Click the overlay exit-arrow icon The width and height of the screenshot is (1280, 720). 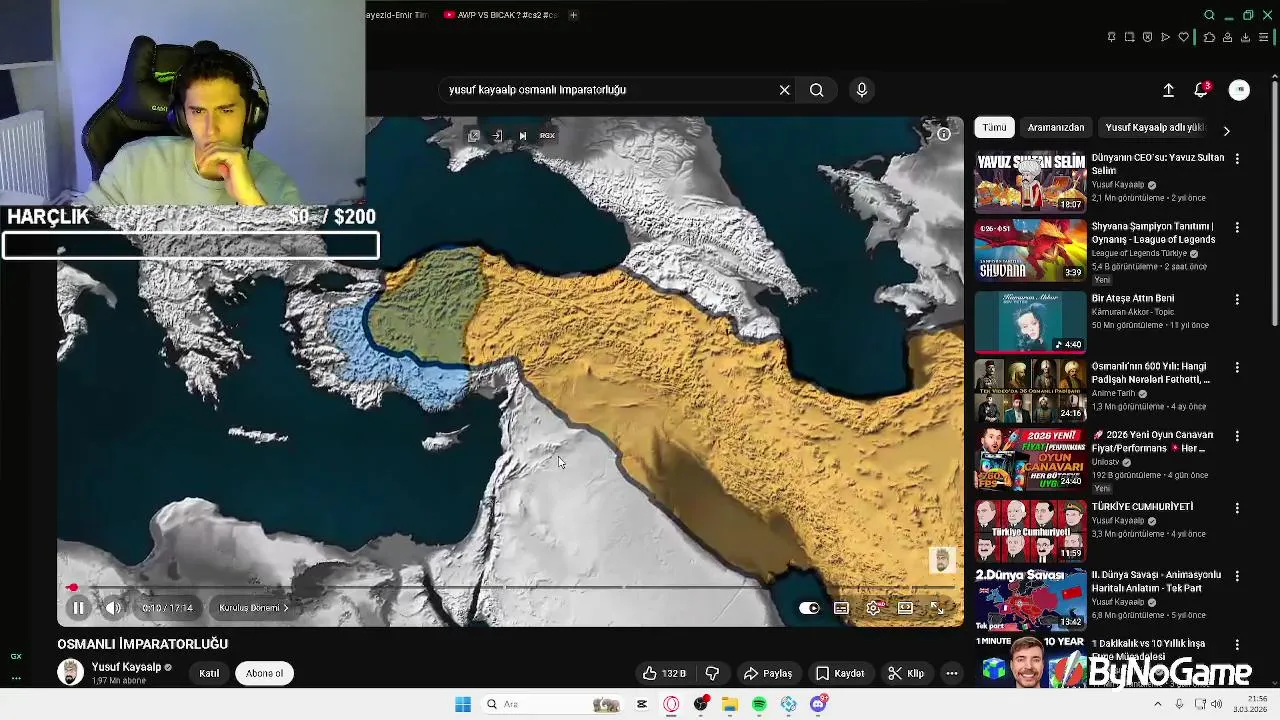point(497,136)
